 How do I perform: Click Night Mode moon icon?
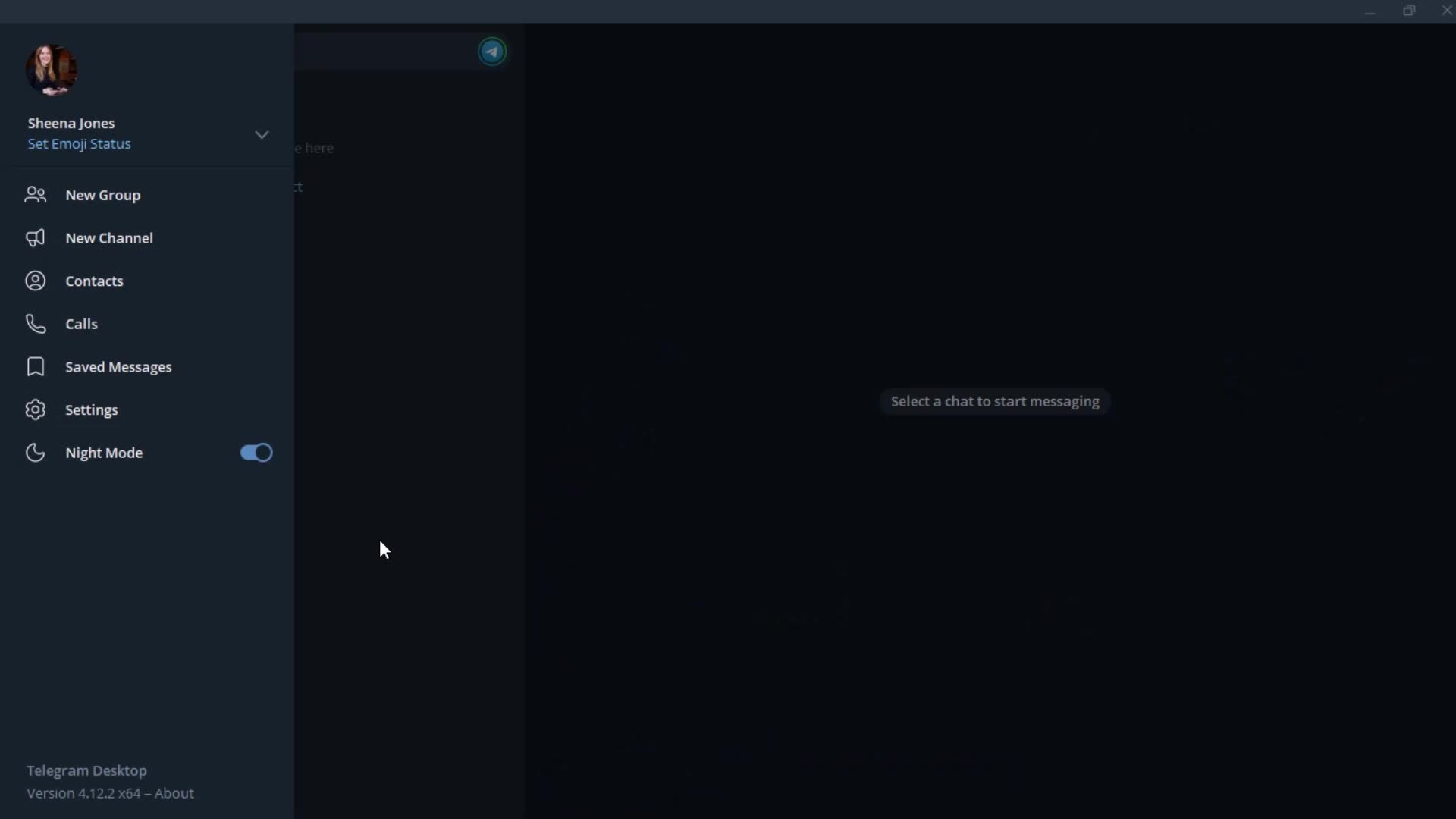[x=35, y=452]
